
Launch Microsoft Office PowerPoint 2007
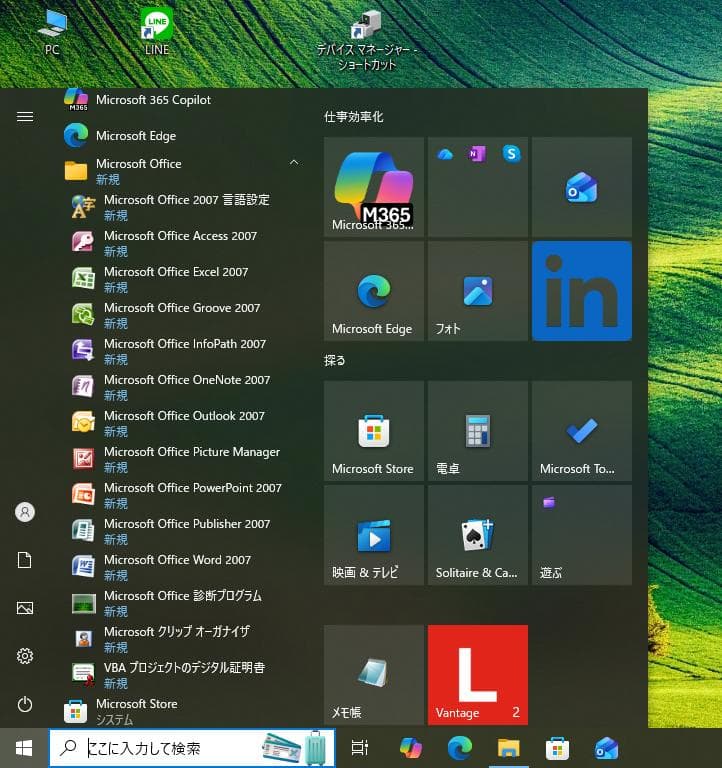click(x=182, y=495)
